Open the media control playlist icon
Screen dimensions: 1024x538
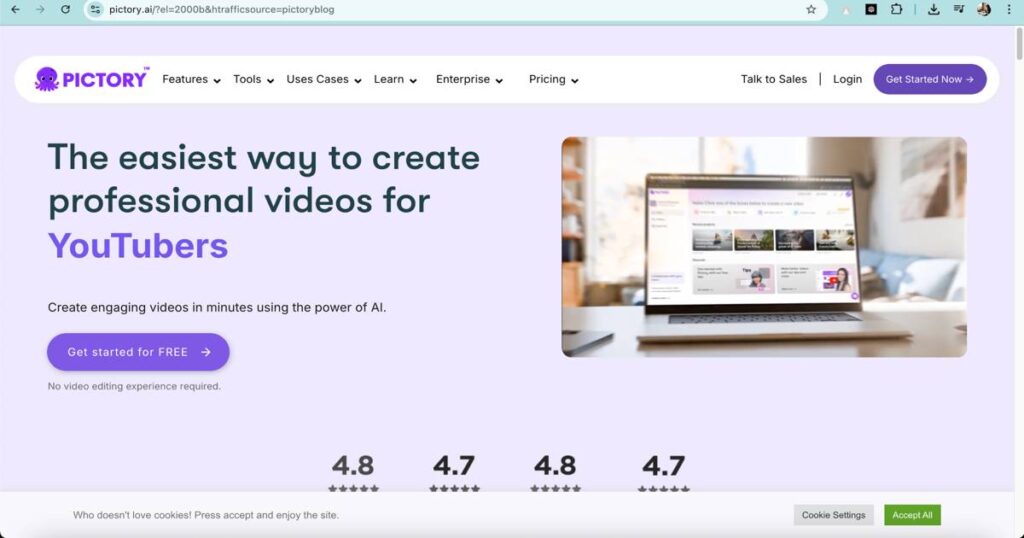pos(959,9)
